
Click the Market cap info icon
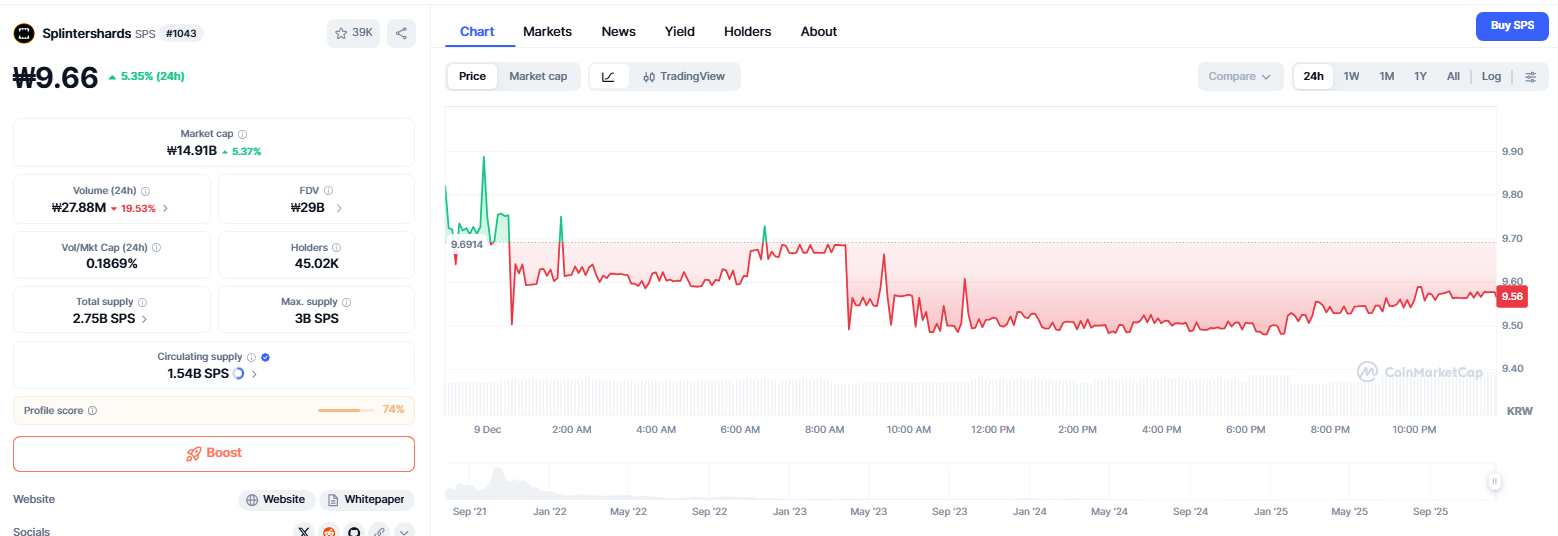(243, 134)
